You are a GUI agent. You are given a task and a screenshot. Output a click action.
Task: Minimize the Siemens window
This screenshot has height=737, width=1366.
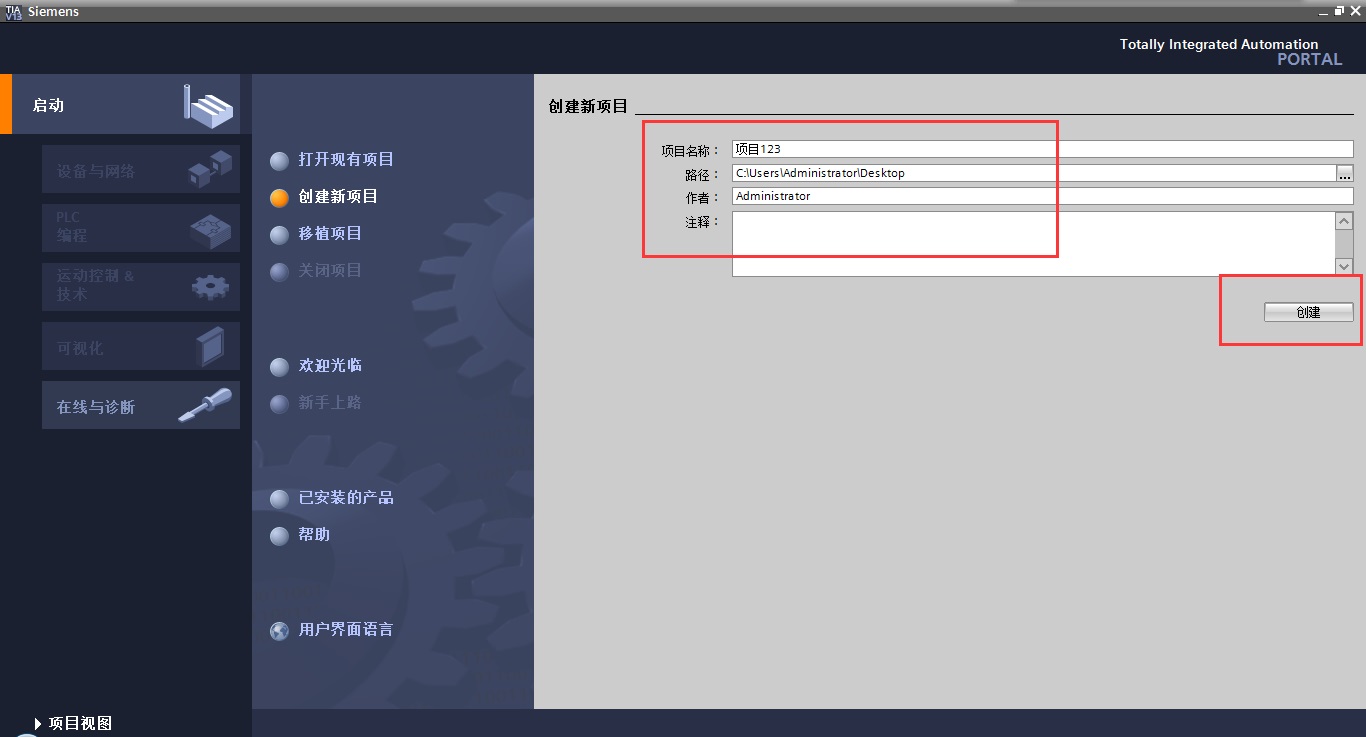(1323, 11)
